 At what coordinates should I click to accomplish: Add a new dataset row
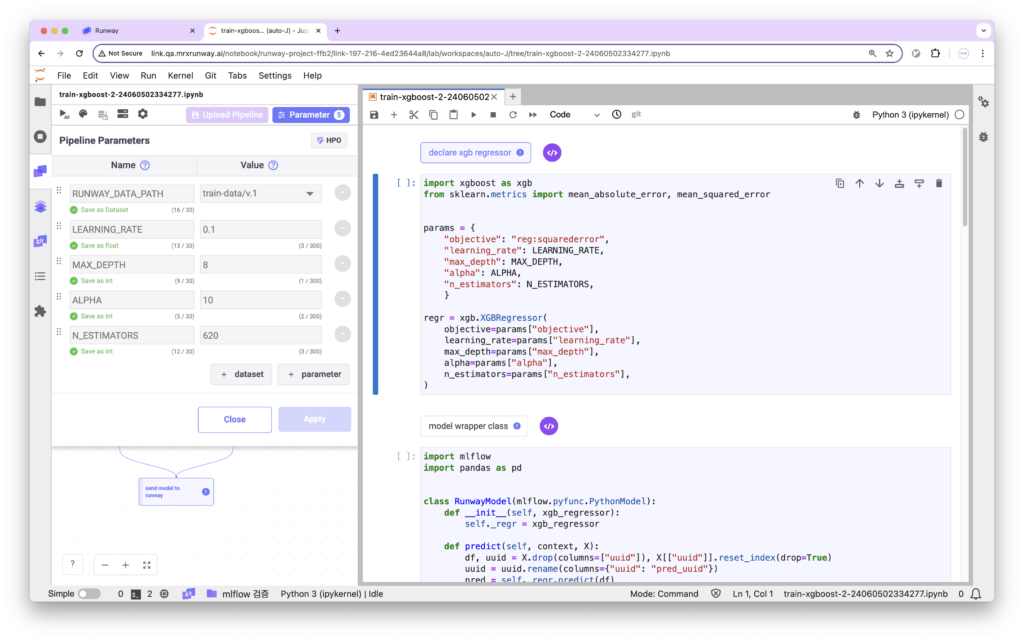tap(241, 375)
